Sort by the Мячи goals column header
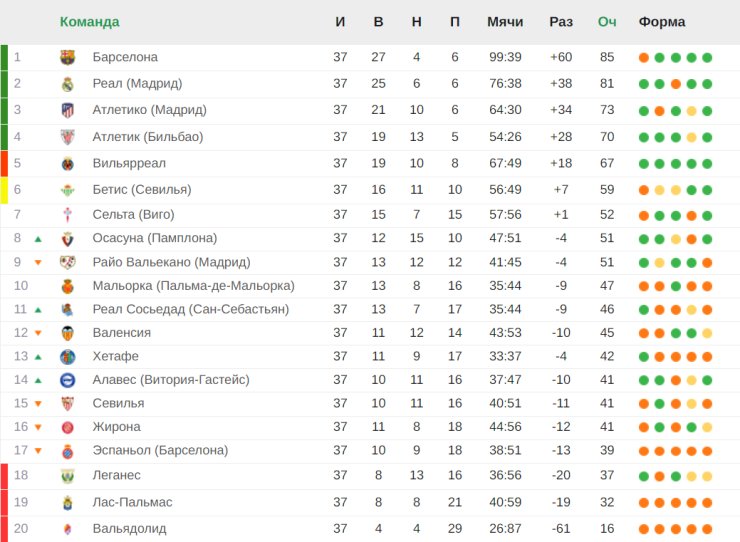 [505, 22]
